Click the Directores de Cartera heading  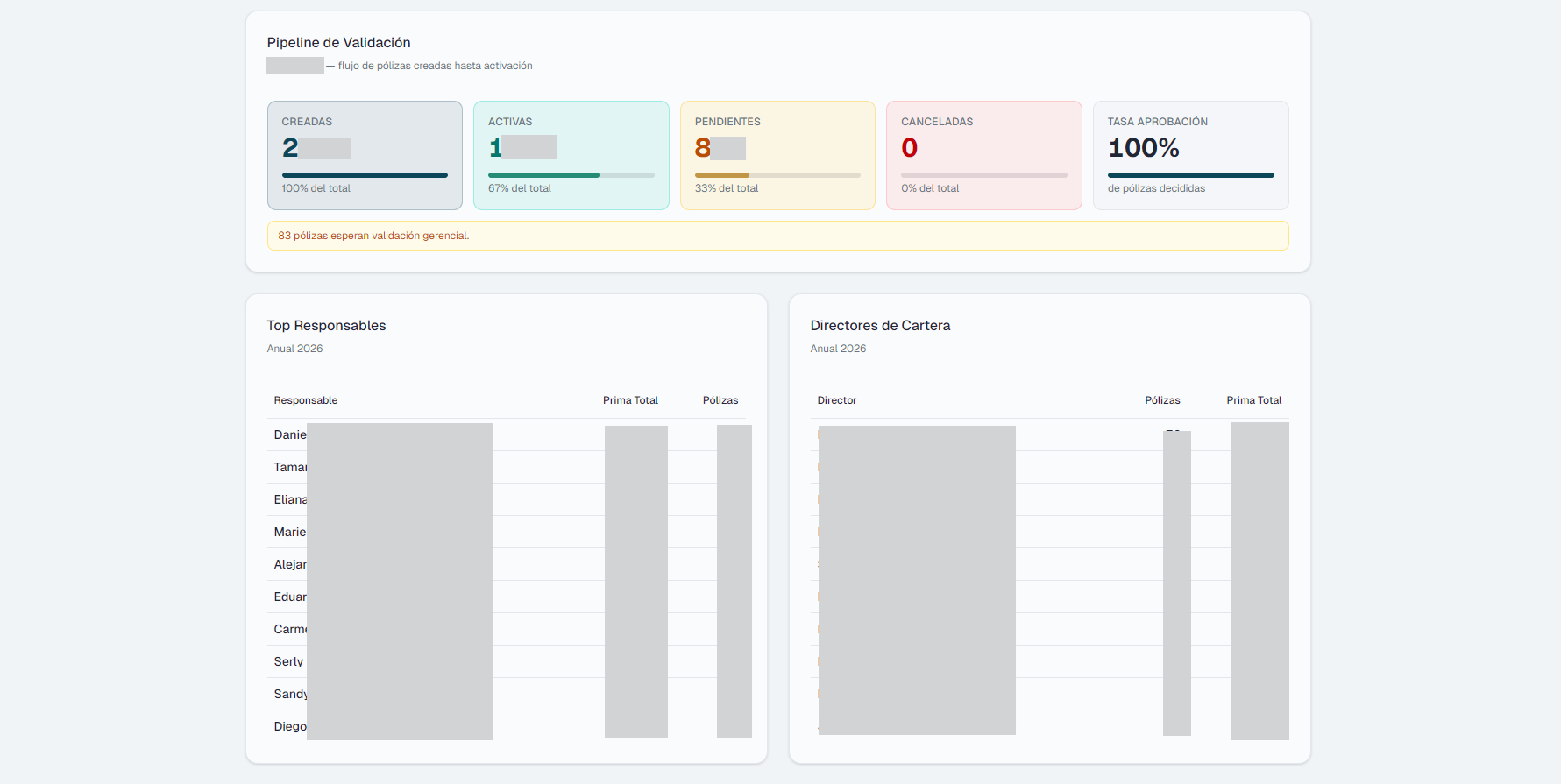click(880, 326)
